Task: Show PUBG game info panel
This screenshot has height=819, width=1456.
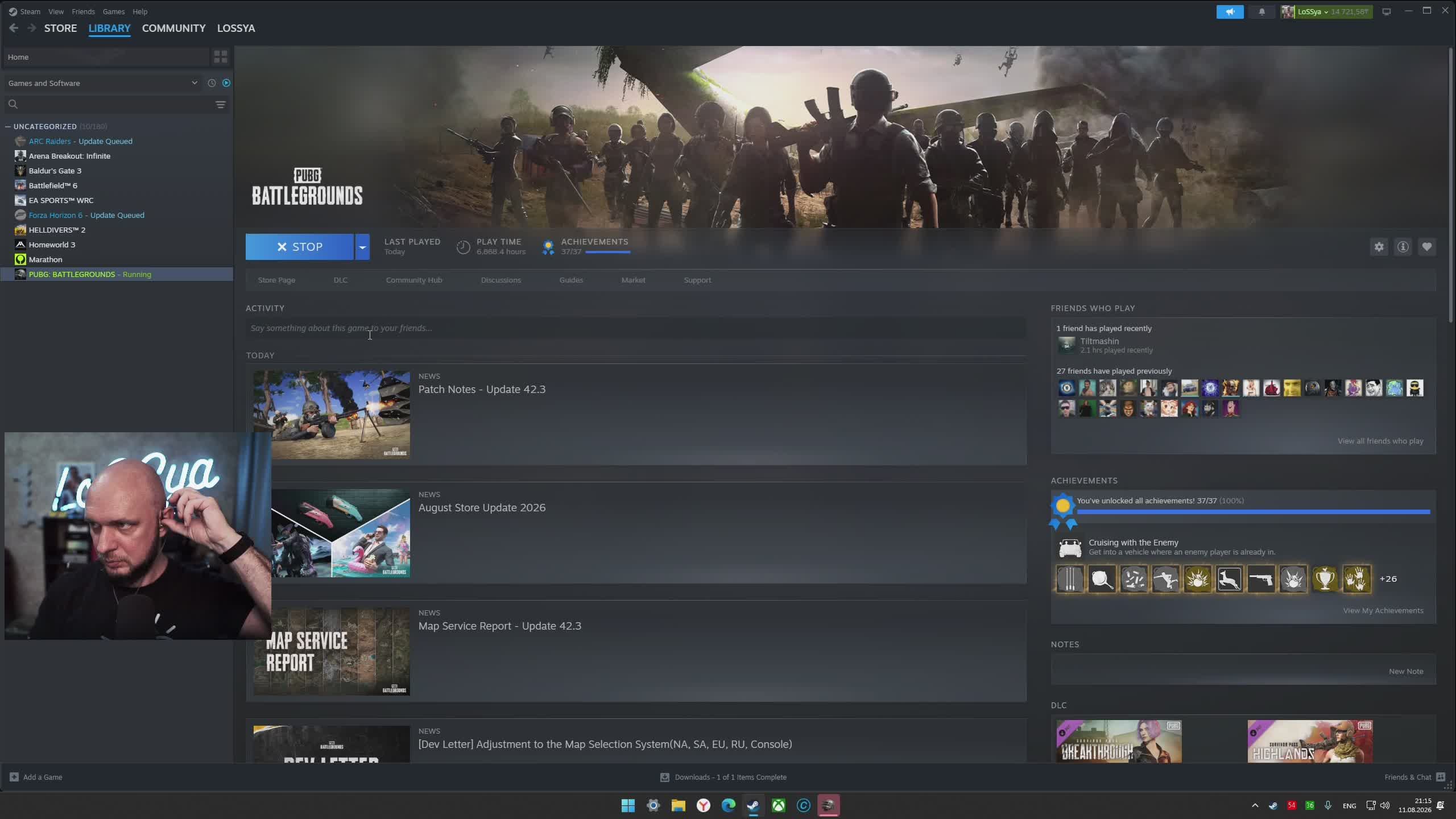Action: pos(1403,247)
